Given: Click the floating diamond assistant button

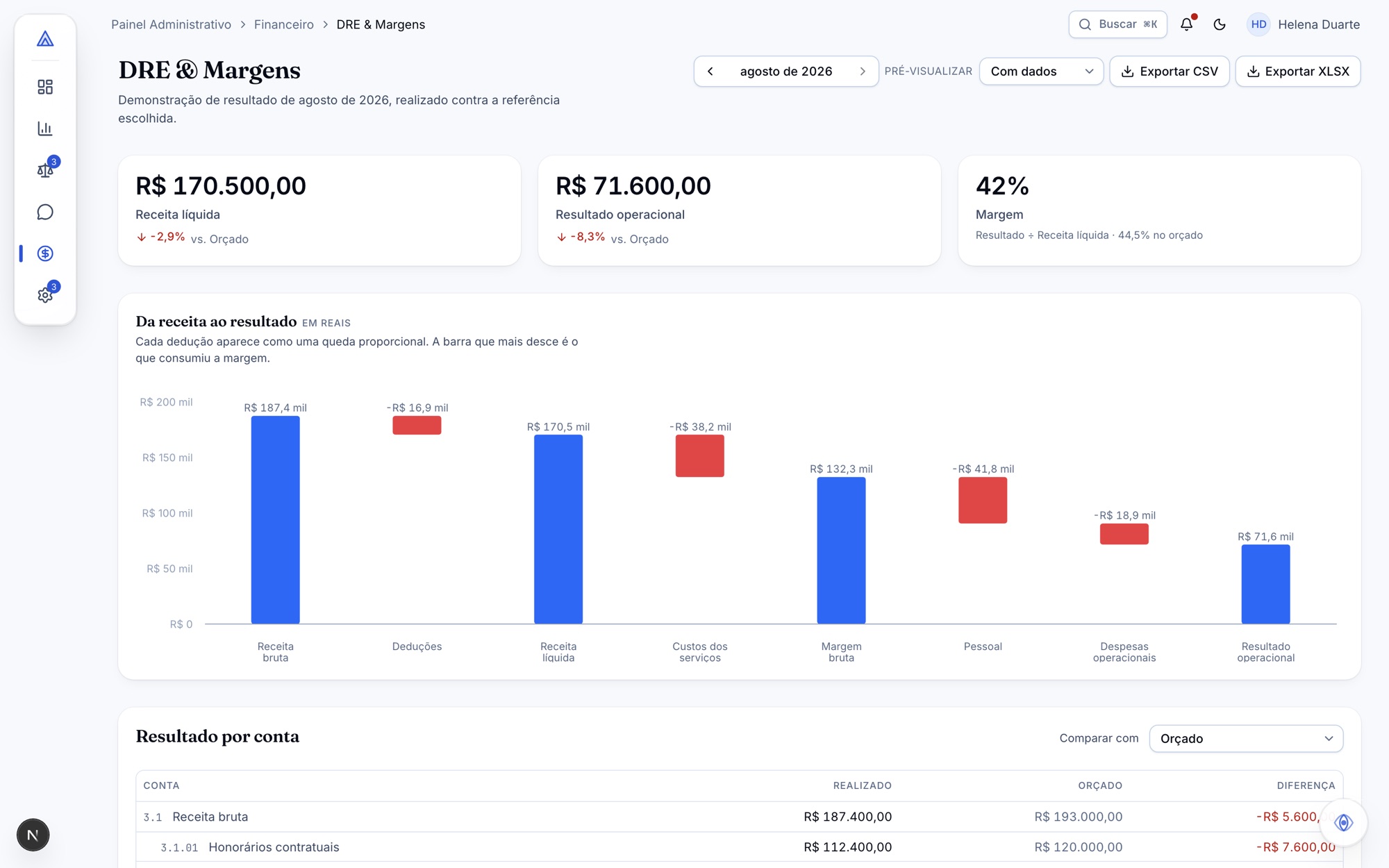Looking at the screenshot, I should click(1344, 823).
